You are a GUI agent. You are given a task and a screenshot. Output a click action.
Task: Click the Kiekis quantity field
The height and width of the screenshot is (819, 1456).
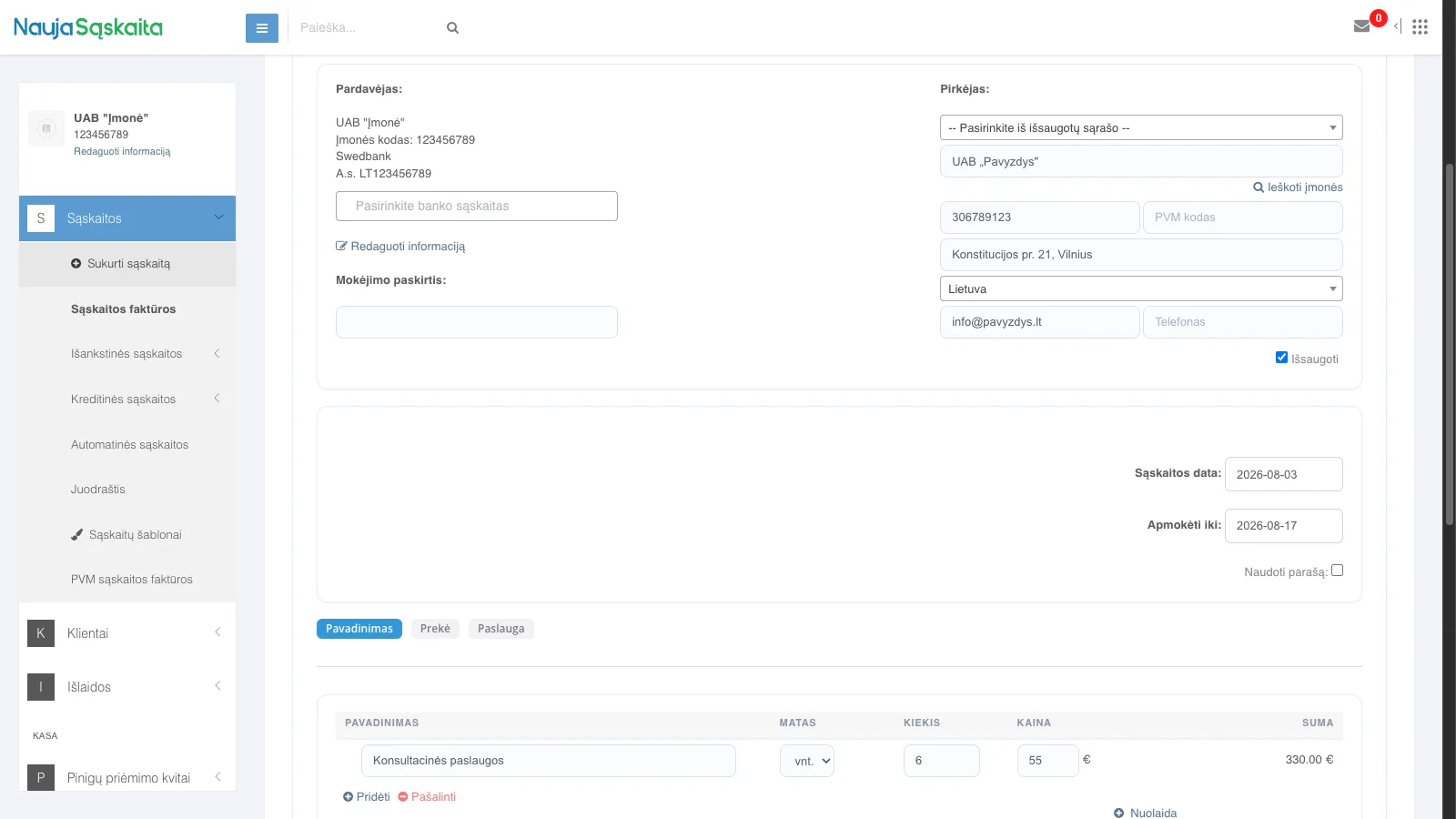coord(942,761)
